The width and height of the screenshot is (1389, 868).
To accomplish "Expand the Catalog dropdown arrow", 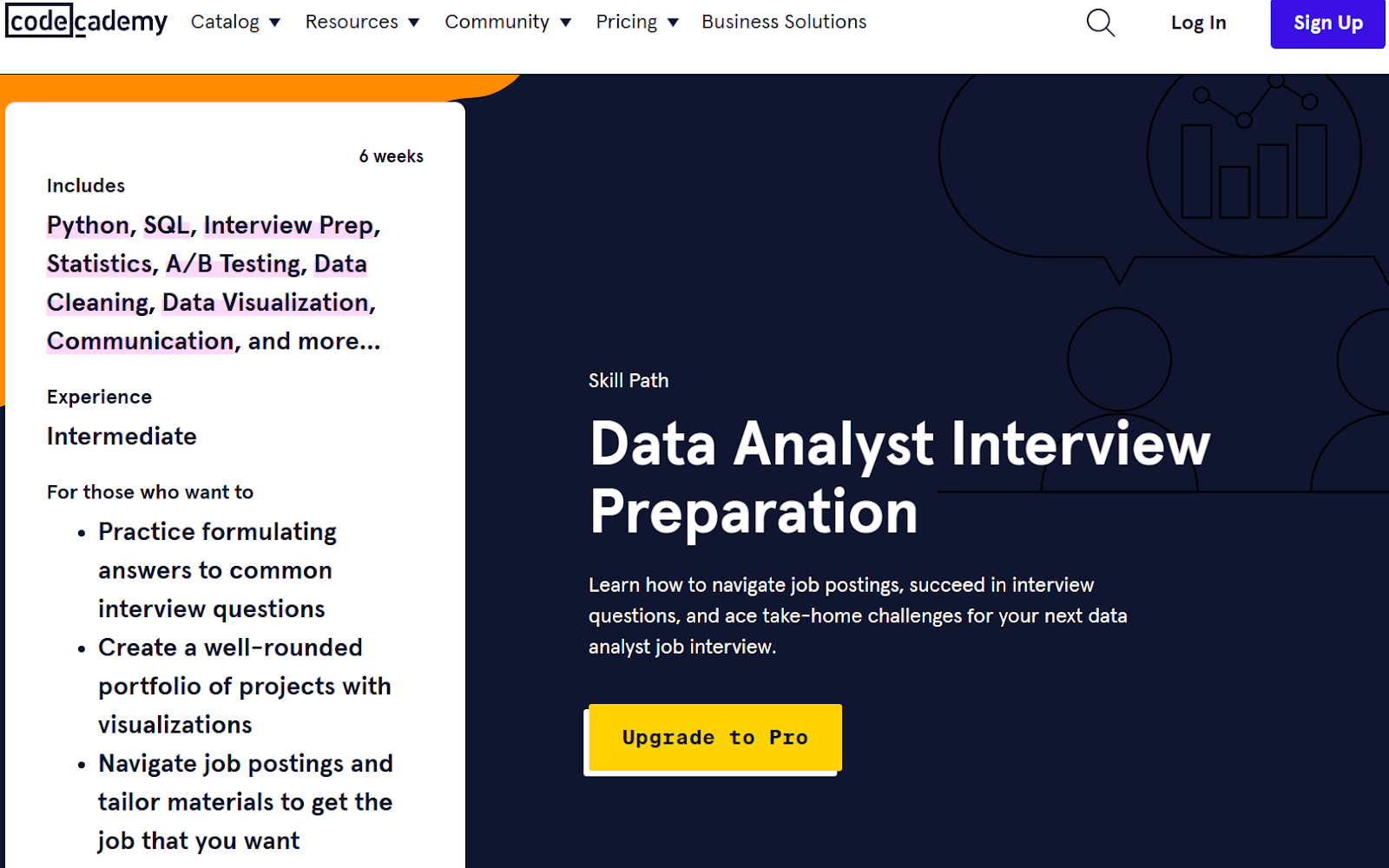I will click(274, 23).
